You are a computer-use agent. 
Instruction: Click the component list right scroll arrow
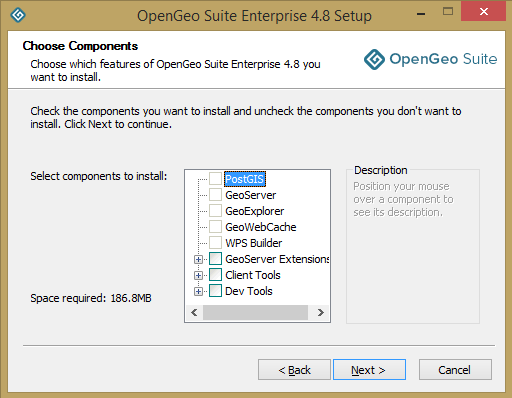click(321, 312)
